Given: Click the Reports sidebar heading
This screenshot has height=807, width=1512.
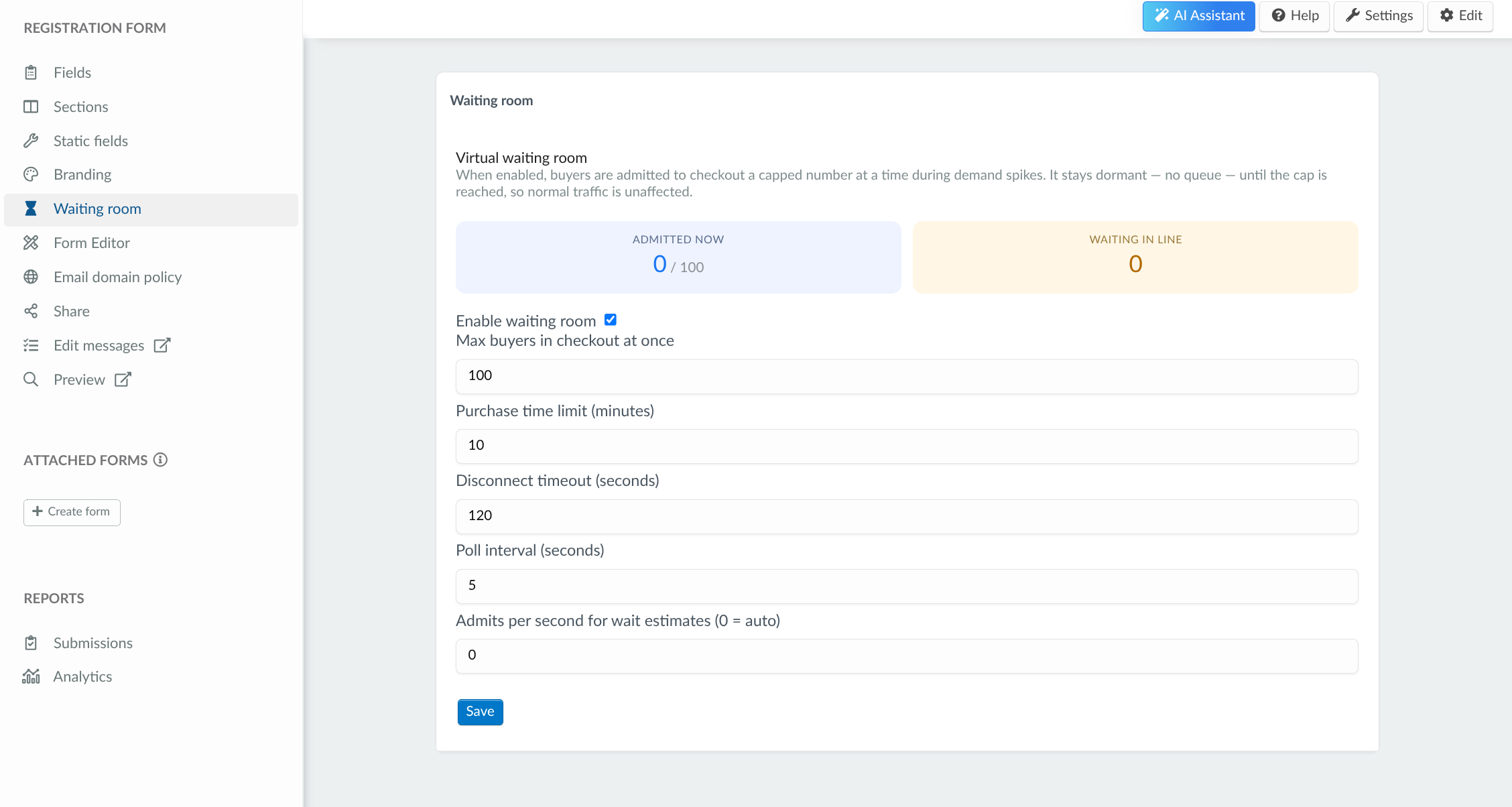Looking at the screenshot, I should tap(54, 599).
